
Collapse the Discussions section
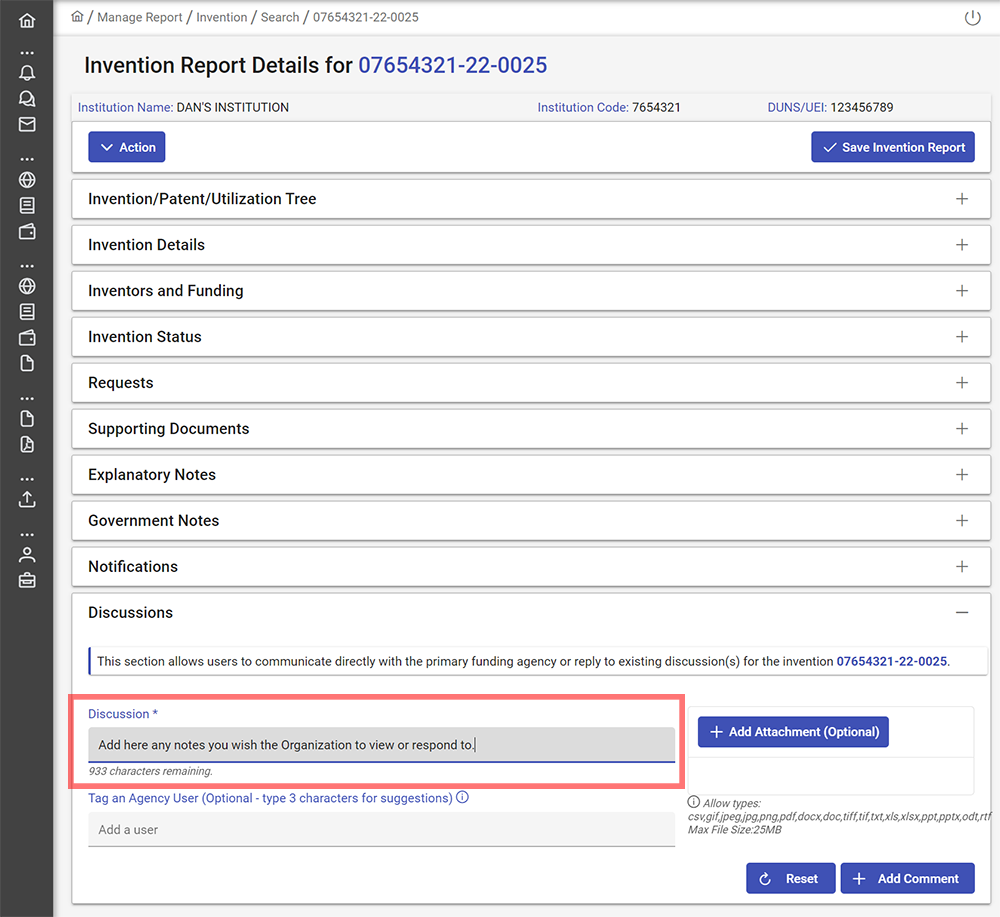click(x=961, y=612)
